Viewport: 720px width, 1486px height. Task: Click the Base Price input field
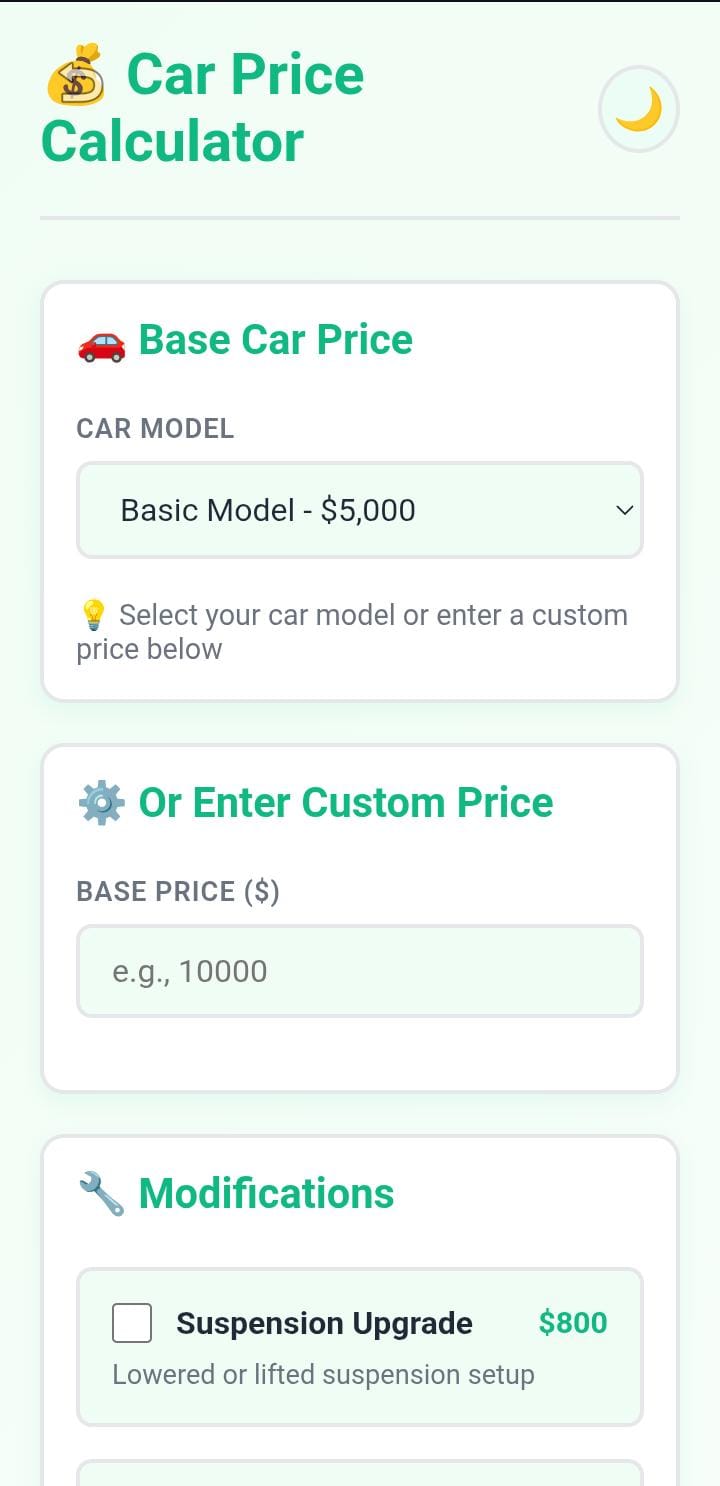(x=359, y=971)
